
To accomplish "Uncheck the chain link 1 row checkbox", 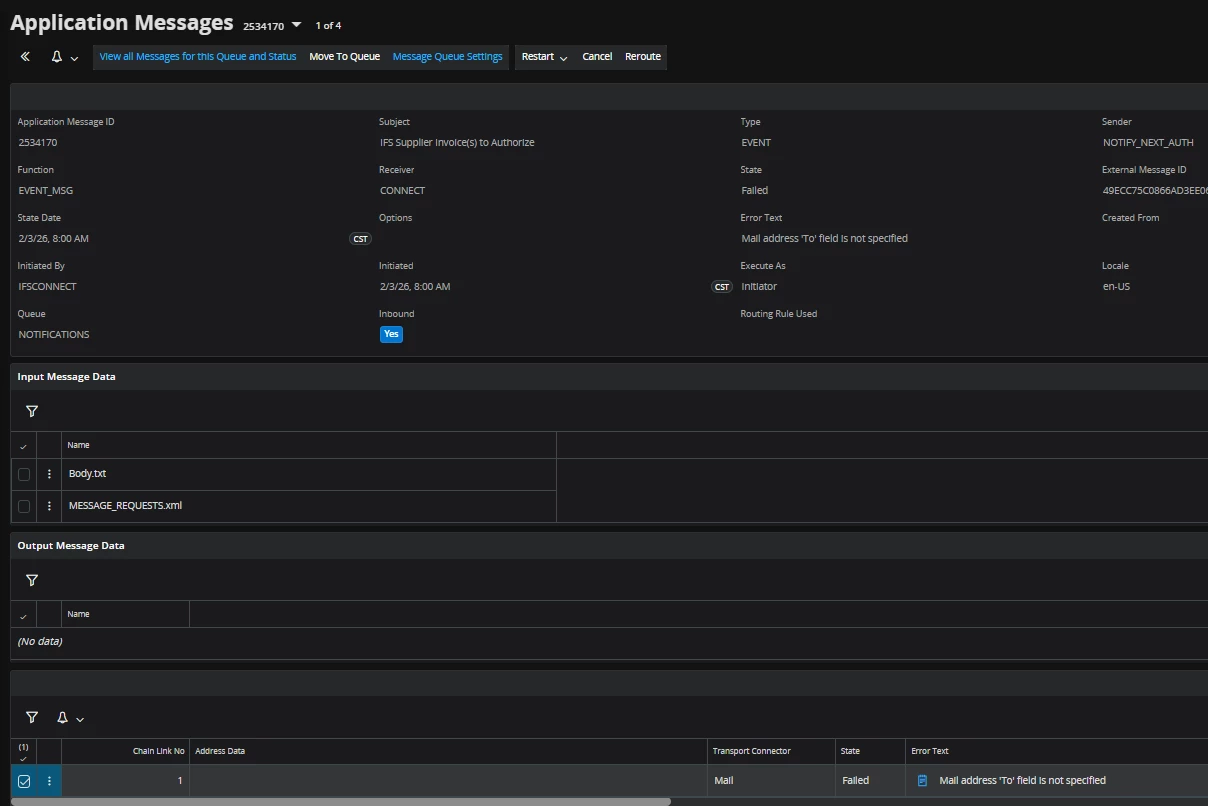I will pos(24,781).
